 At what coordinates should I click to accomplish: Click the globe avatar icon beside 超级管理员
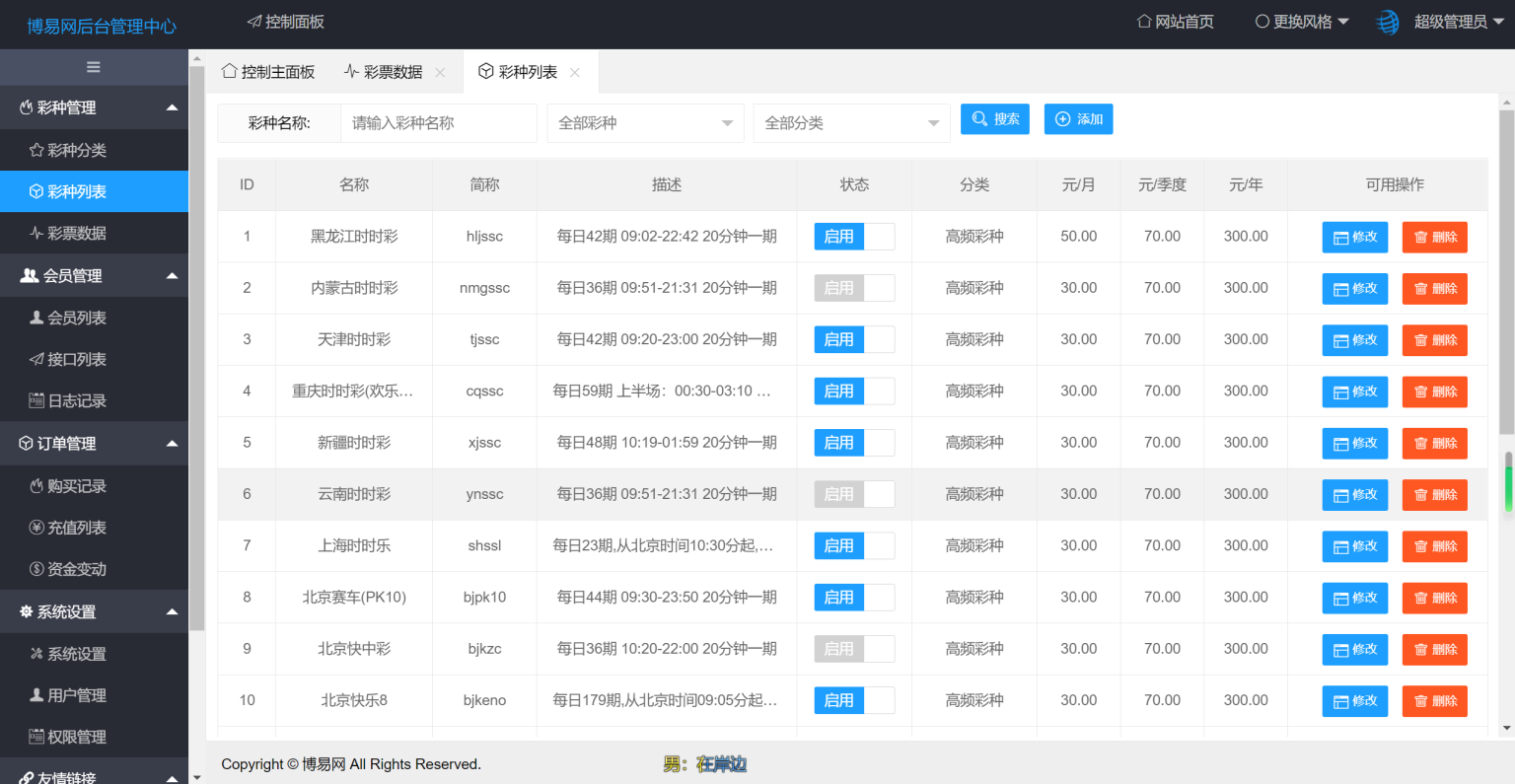(1388, 22)
